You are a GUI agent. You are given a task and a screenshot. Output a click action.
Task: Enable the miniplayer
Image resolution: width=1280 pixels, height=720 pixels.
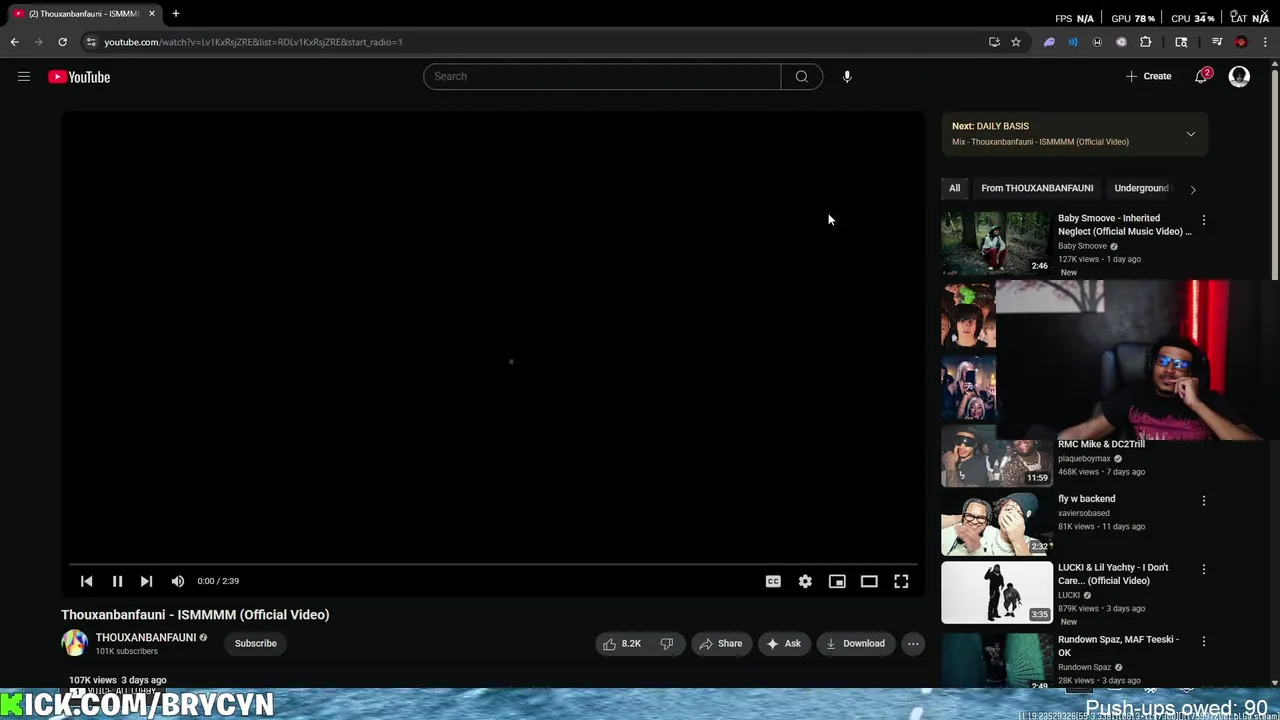click(837, 581)
